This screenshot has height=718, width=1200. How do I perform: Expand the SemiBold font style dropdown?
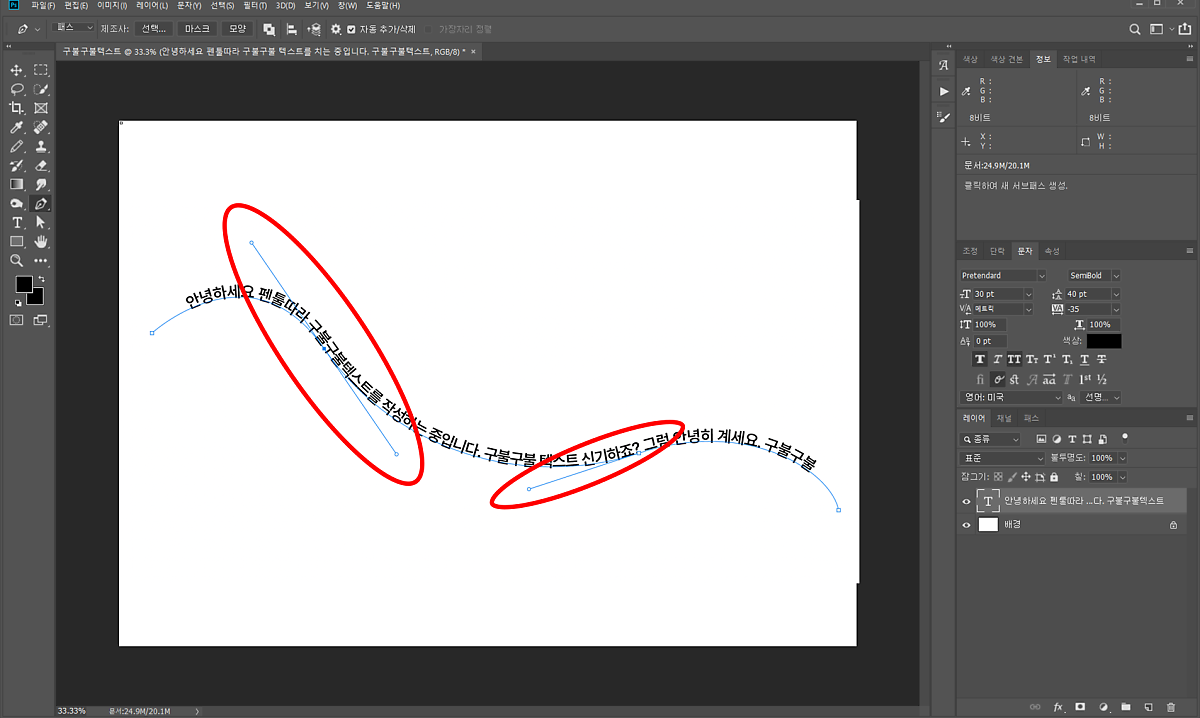pyautogui.click(x=1094, y=275)
